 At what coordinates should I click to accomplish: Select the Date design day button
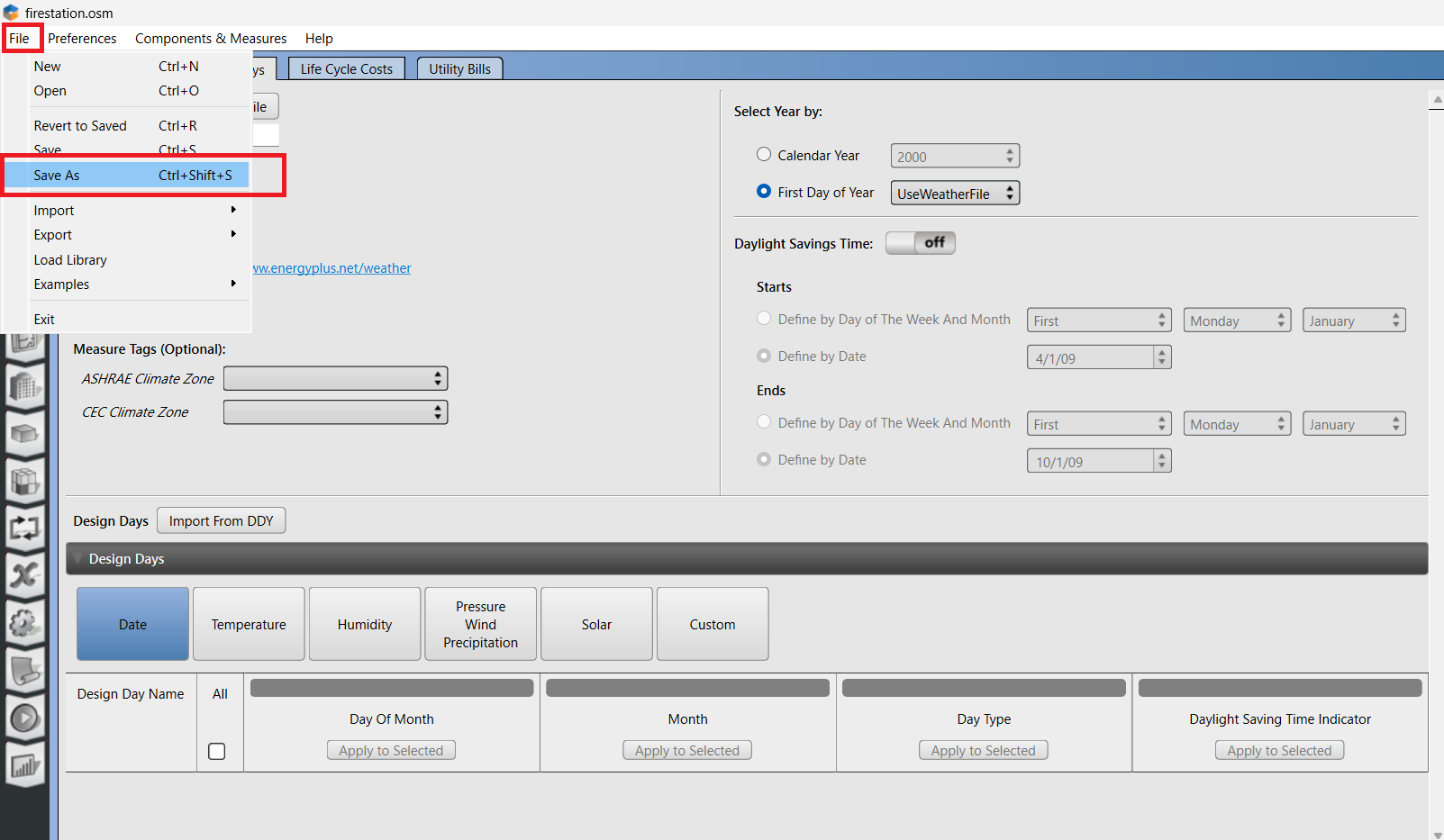[132, 625]
